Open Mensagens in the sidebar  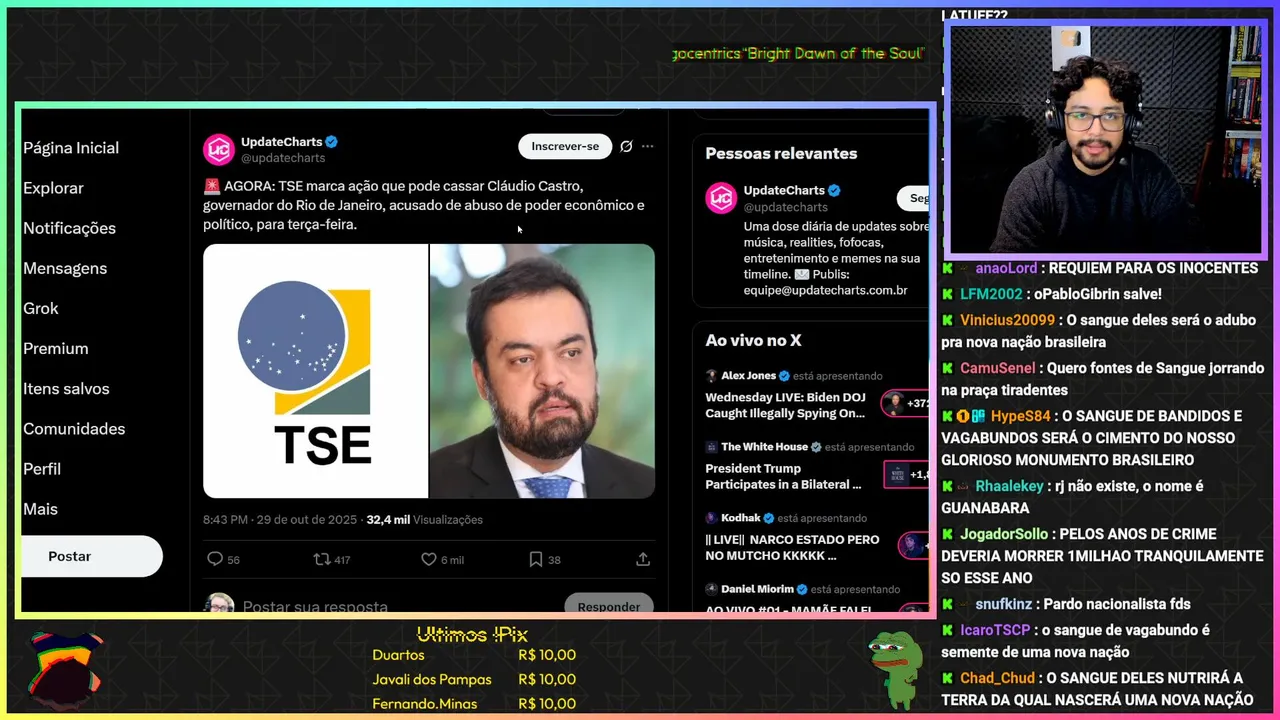click(x=65, y=268)
